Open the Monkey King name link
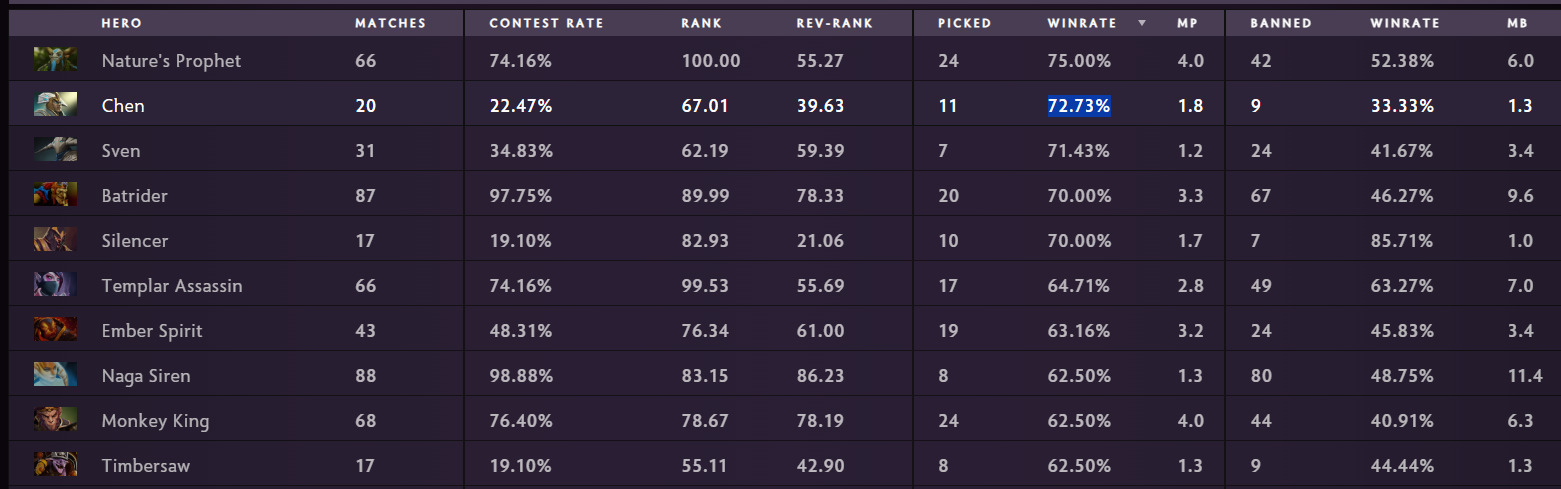 pos(155,421)
